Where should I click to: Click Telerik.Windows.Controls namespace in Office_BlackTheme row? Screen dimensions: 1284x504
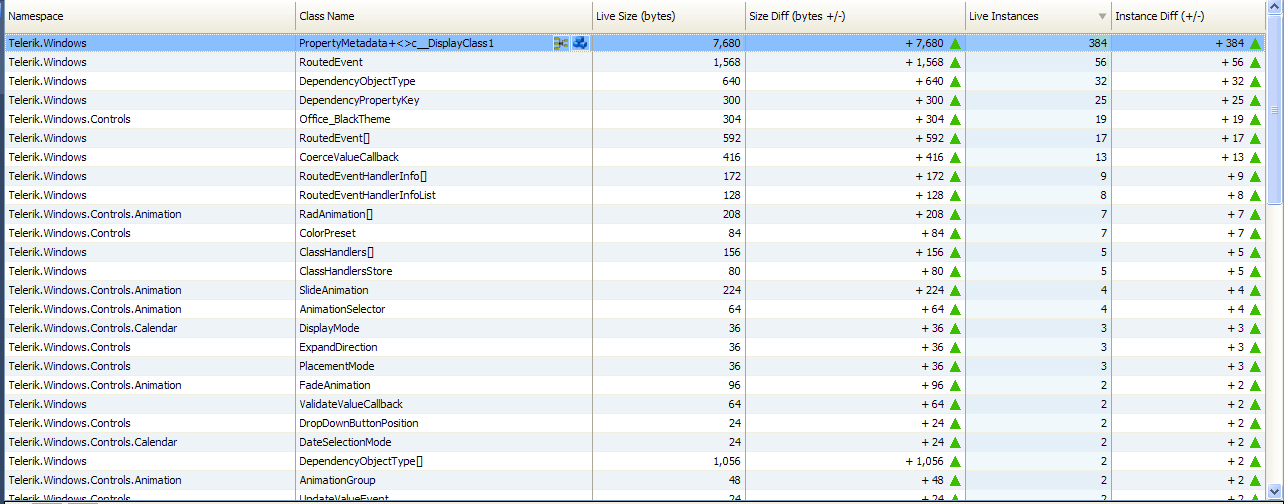[69, 120]
